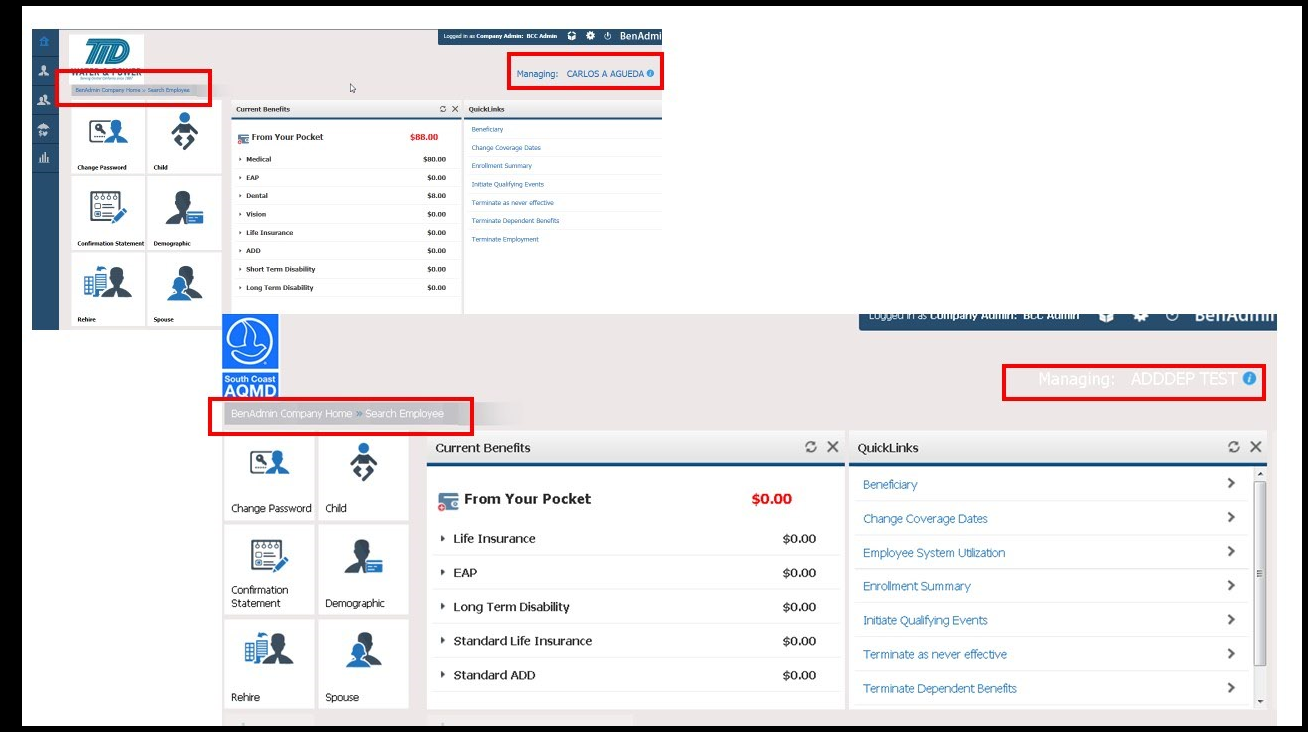Image resolution: width=1308 pixels, height=732 pixels.
Task: Open Employee System Utilization quick link
Action: pos(934,553)
